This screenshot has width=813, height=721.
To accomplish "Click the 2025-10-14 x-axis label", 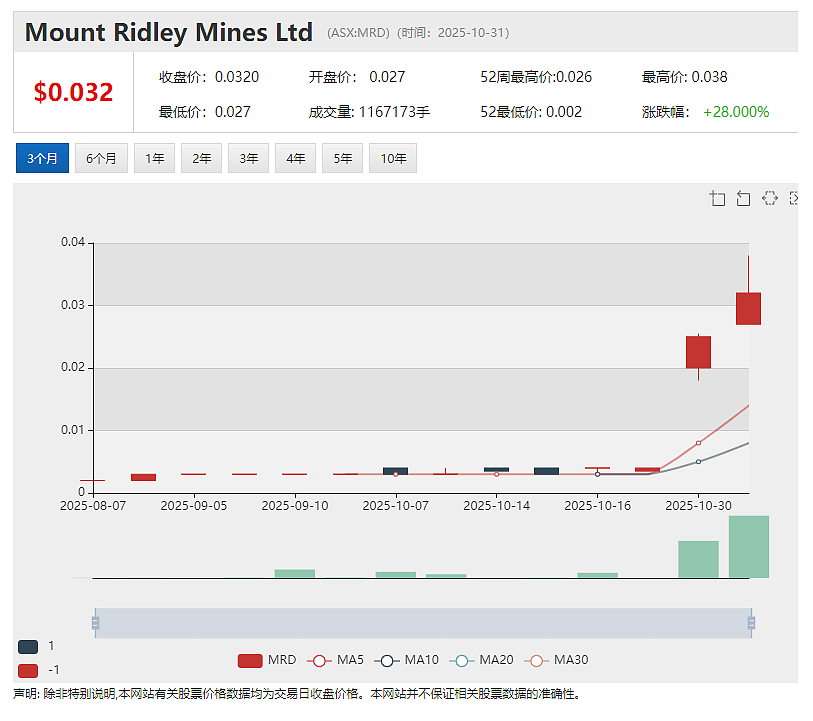I will (x=497, y=506).
